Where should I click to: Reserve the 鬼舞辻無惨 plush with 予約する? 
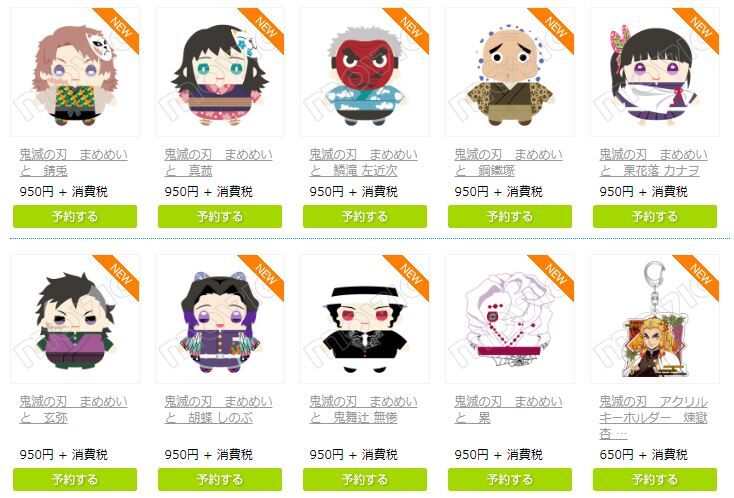coord(365,480)
